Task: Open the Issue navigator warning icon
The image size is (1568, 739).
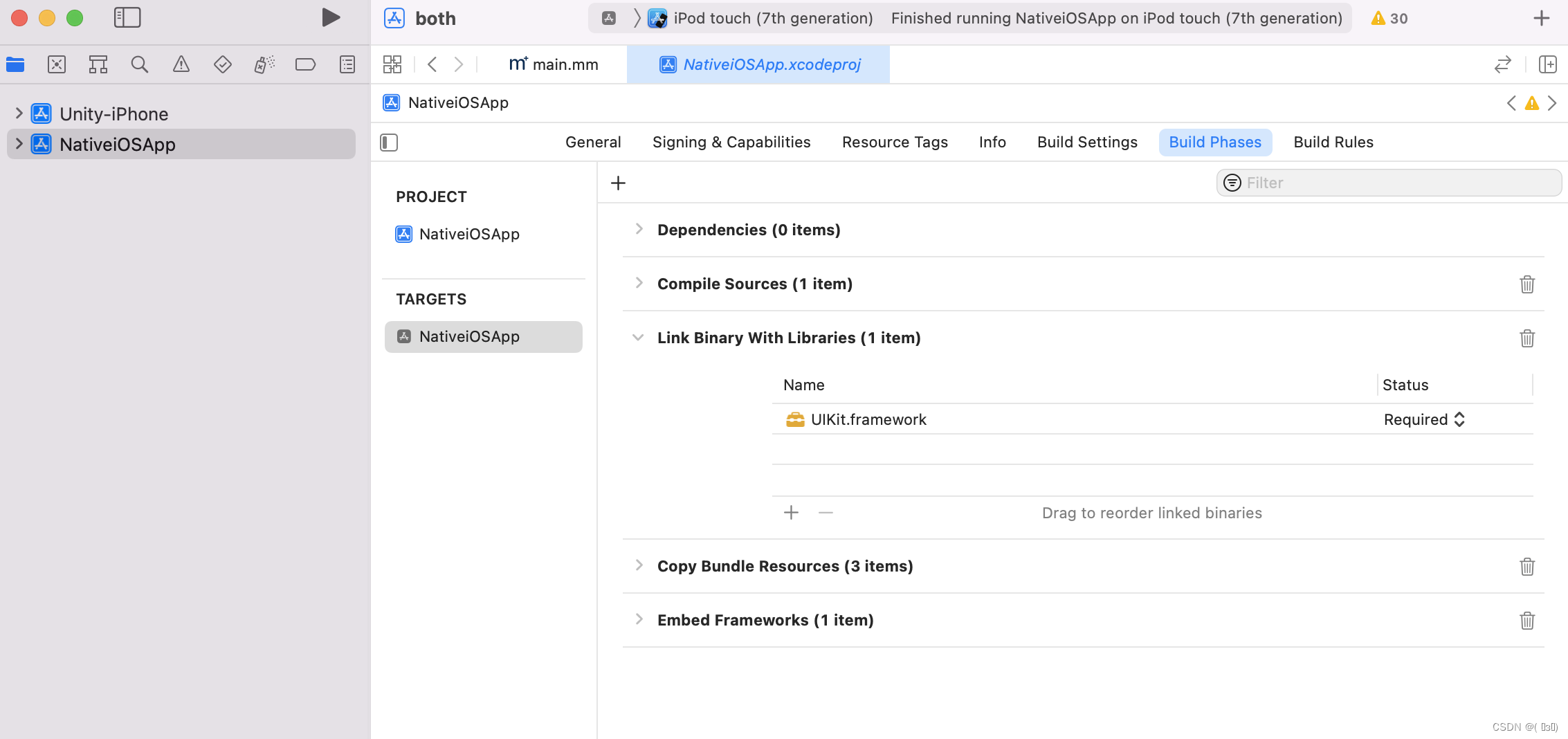Action: 181,64
